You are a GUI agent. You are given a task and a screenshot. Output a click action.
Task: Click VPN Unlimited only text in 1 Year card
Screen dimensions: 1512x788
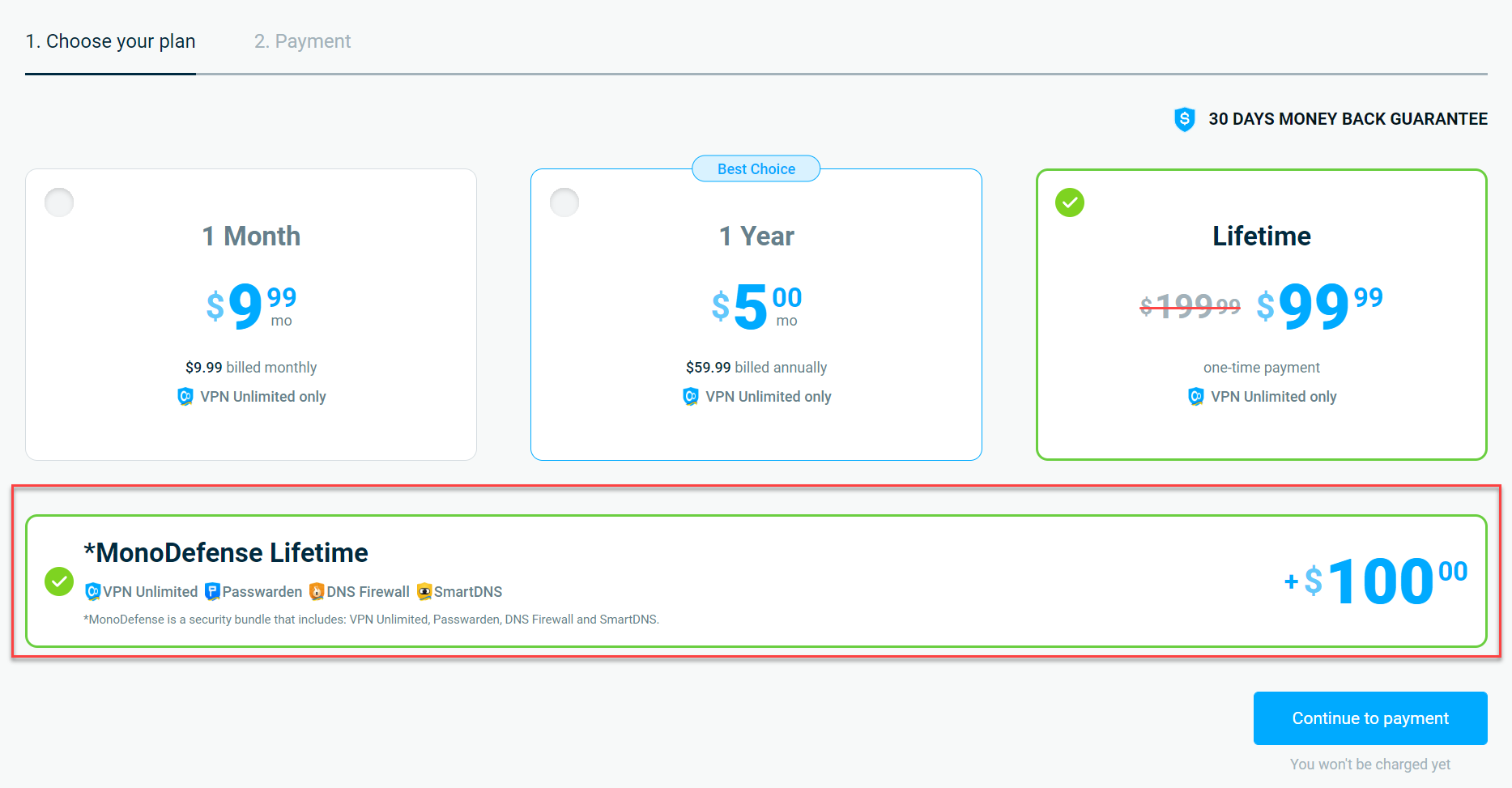(769, 396)
